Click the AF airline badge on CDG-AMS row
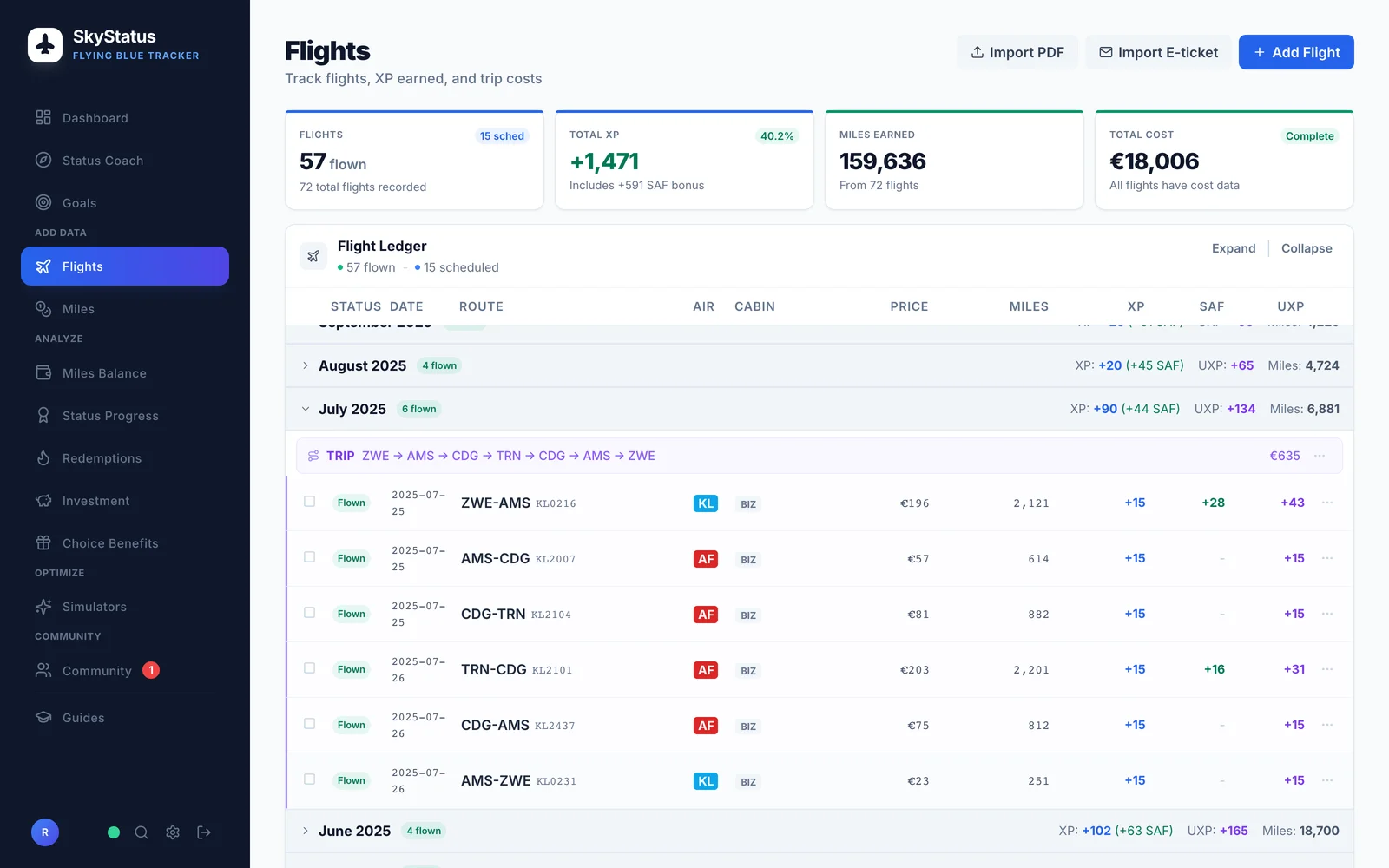This screenshot has height=868, width=1389. pyautogui.click(x=706, y=726)
